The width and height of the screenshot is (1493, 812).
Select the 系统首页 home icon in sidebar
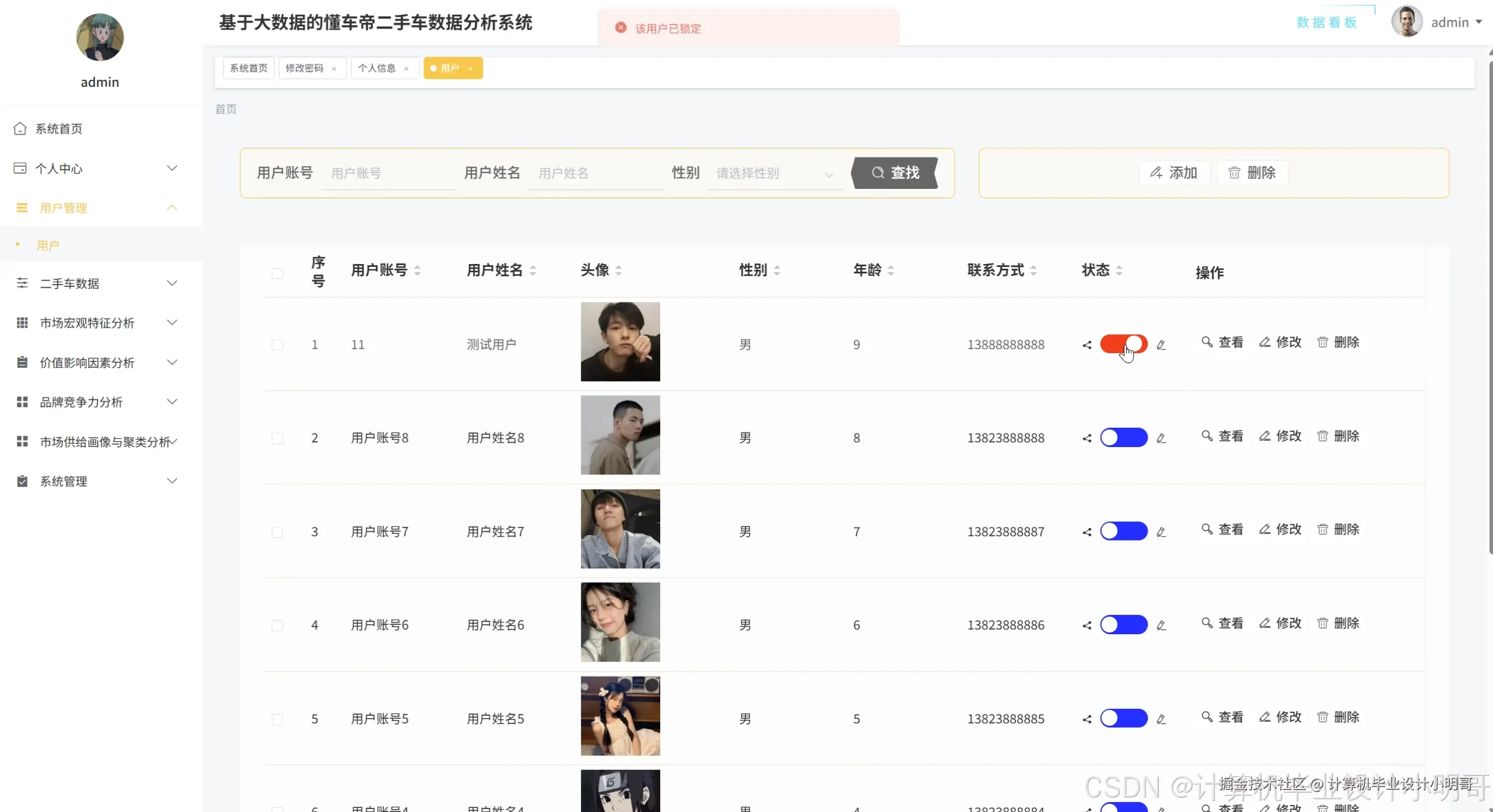[20, 128]
